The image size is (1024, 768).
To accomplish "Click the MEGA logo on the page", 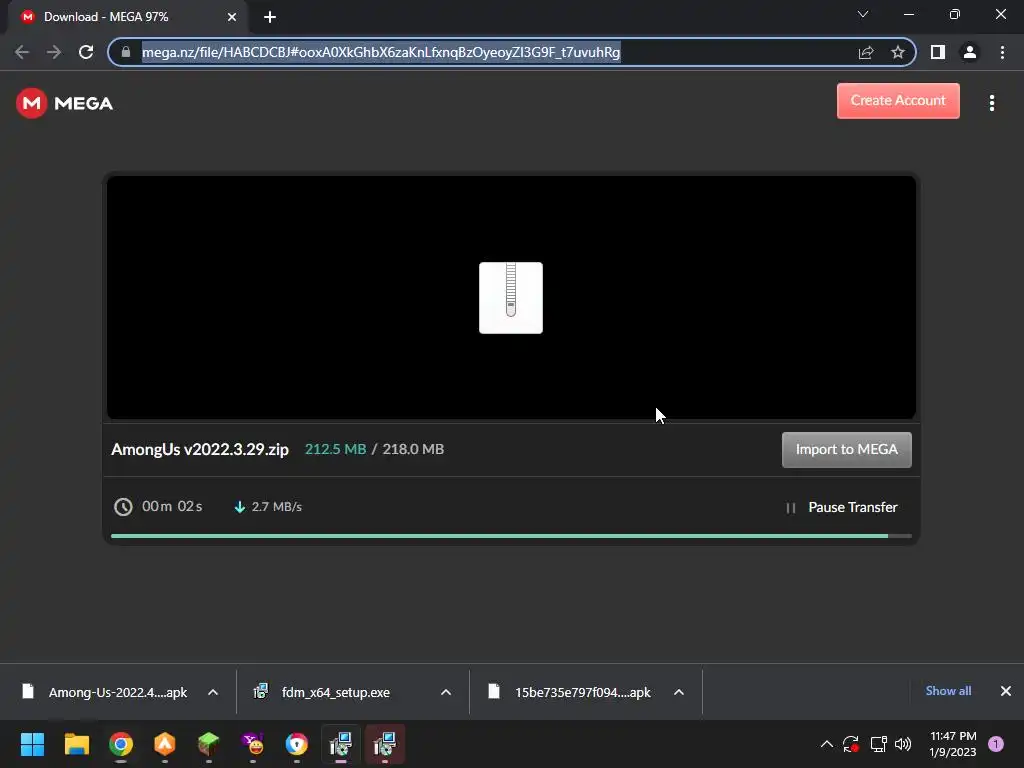I will coord(64,103).
